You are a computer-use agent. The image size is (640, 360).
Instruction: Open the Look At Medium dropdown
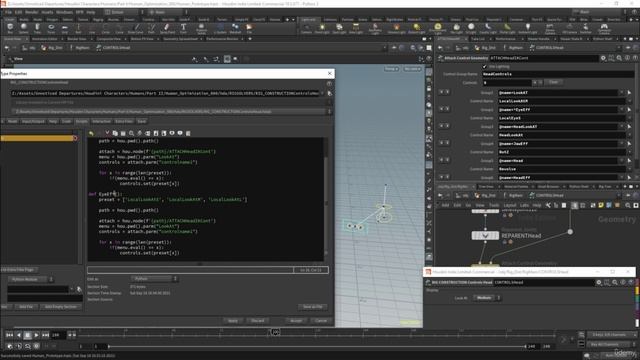point(487,298)
